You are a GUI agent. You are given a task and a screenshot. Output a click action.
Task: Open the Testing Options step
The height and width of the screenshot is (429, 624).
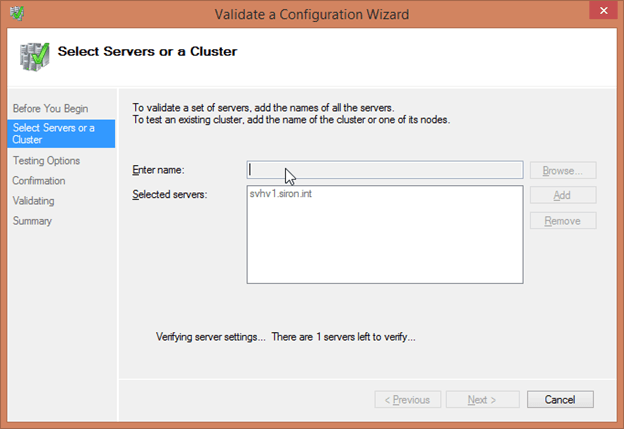click(x=46, y=160)
